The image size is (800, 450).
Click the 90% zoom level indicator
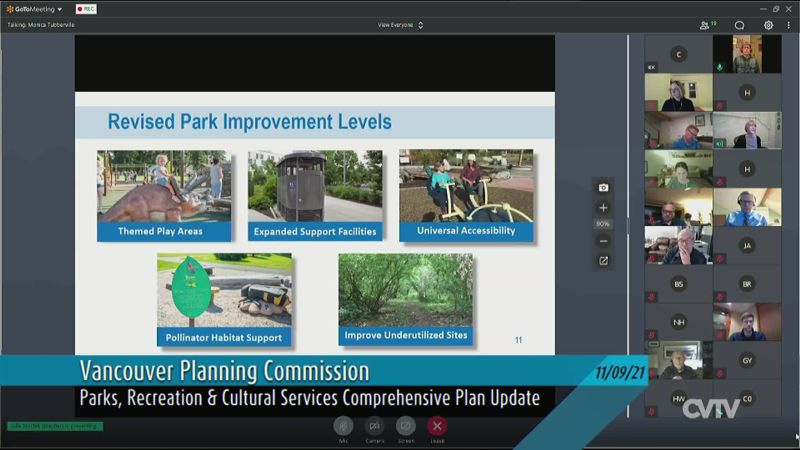[603, 224]
